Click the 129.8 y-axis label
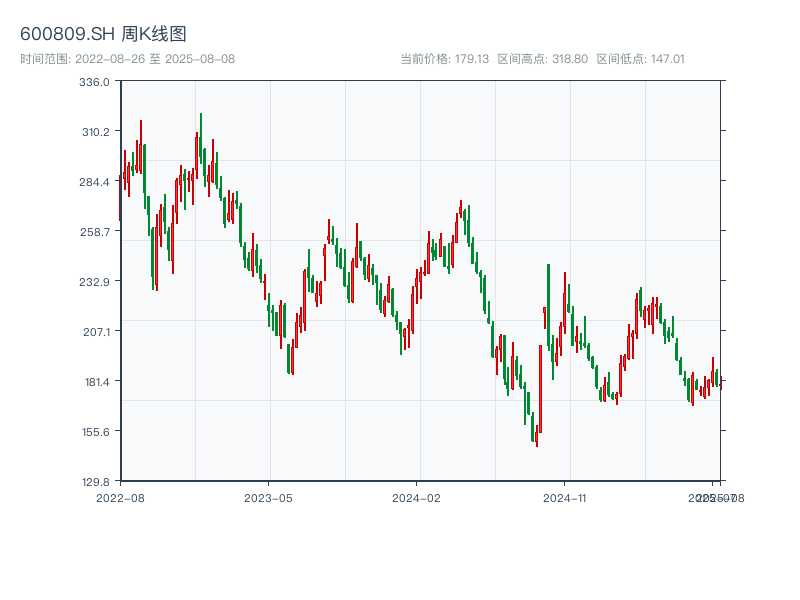Viewport: 800px width, 600px height. (96, 482)
